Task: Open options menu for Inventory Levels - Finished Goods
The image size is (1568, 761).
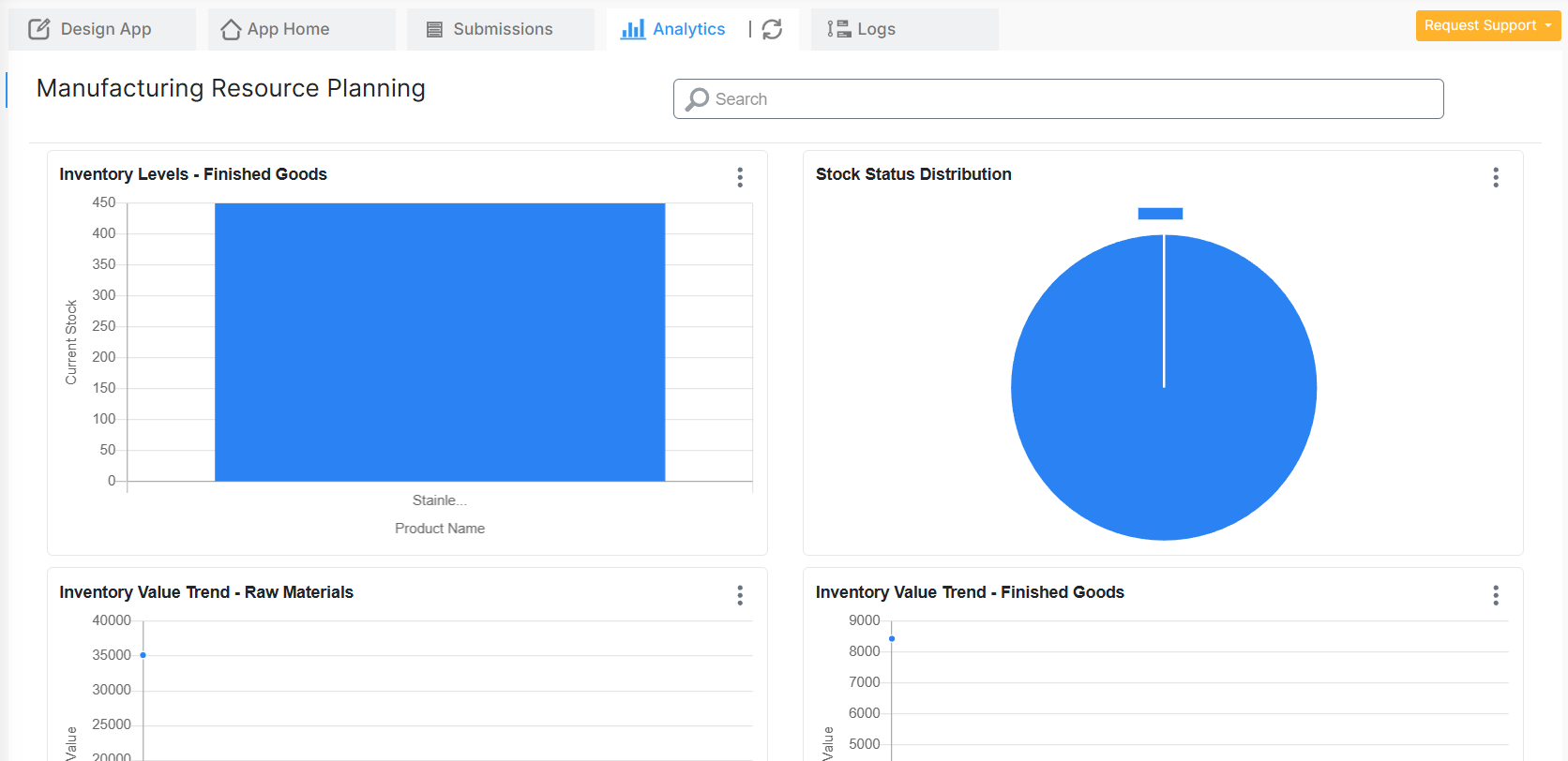Action: click(x=740, y=177)
